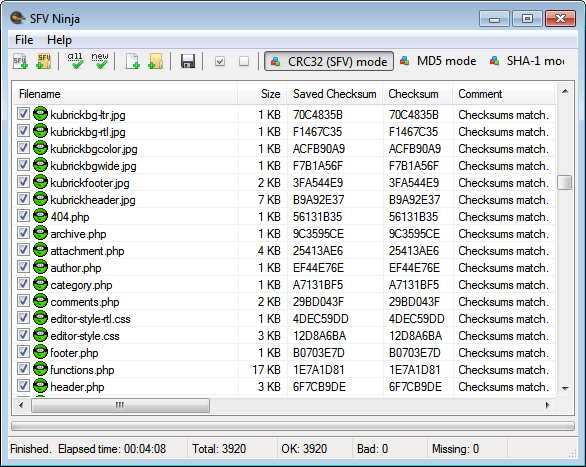Click the horizontal scrollbar right arrow

(548, 405)
